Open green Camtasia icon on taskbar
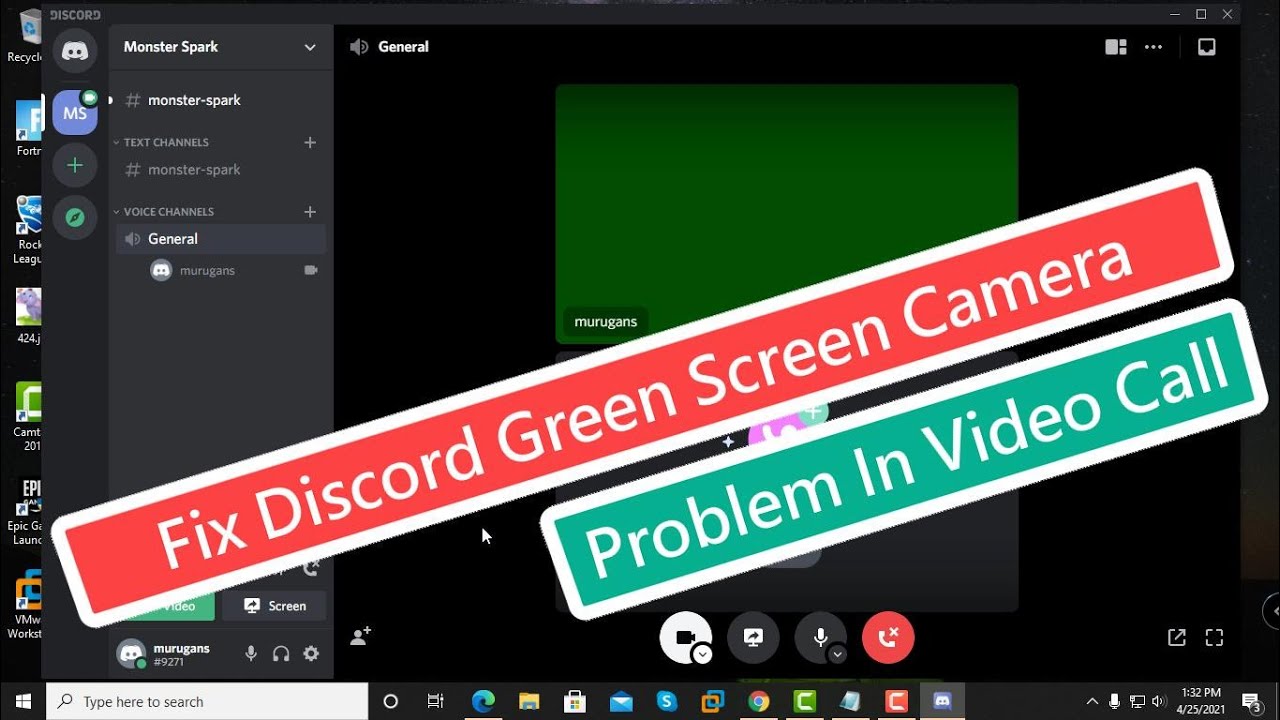 pos(805,701)
